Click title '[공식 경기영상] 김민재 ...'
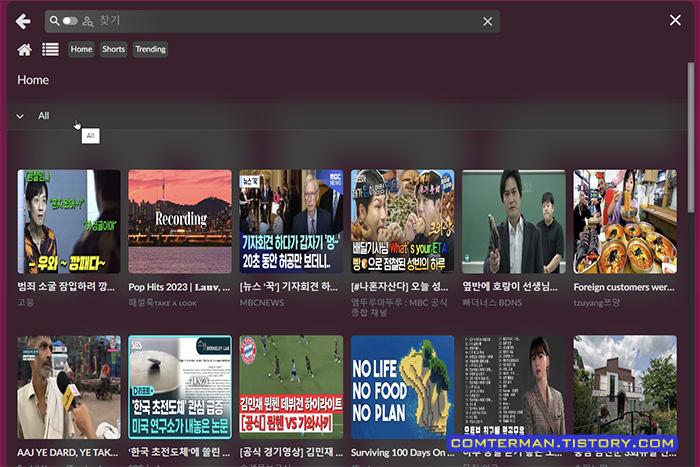This screenshot has height=467, width=700. (291, 452)
